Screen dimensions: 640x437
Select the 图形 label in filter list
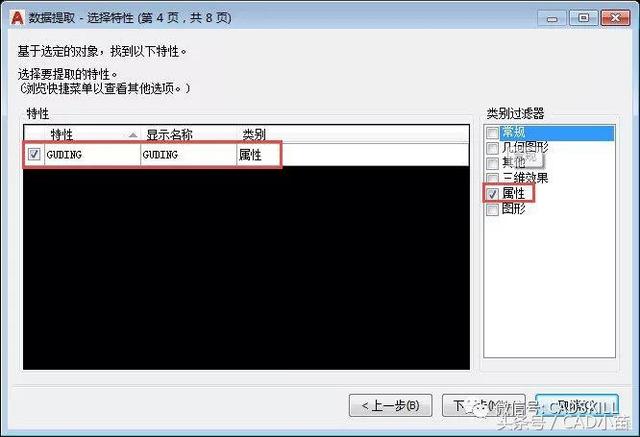[513, 209]
